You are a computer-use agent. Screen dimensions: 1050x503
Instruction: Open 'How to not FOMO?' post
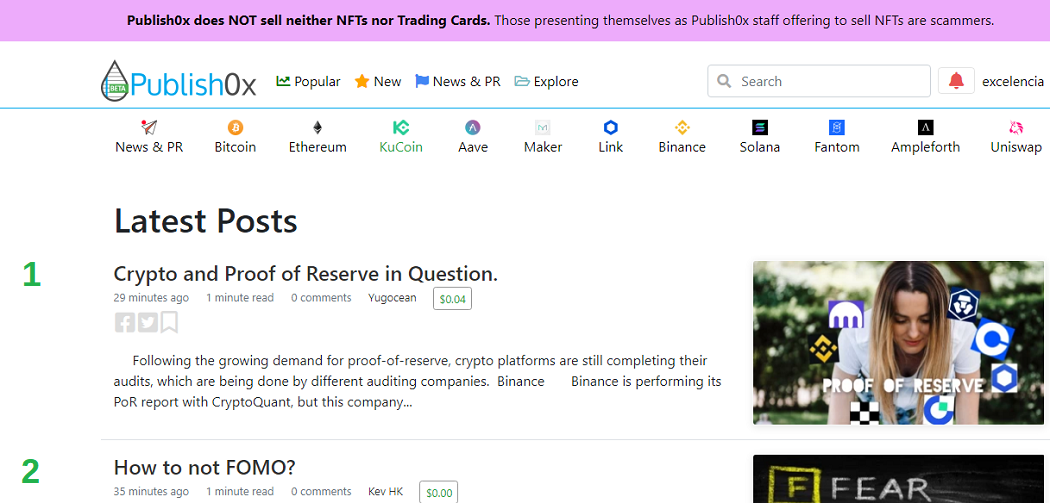tap(204, 467)
